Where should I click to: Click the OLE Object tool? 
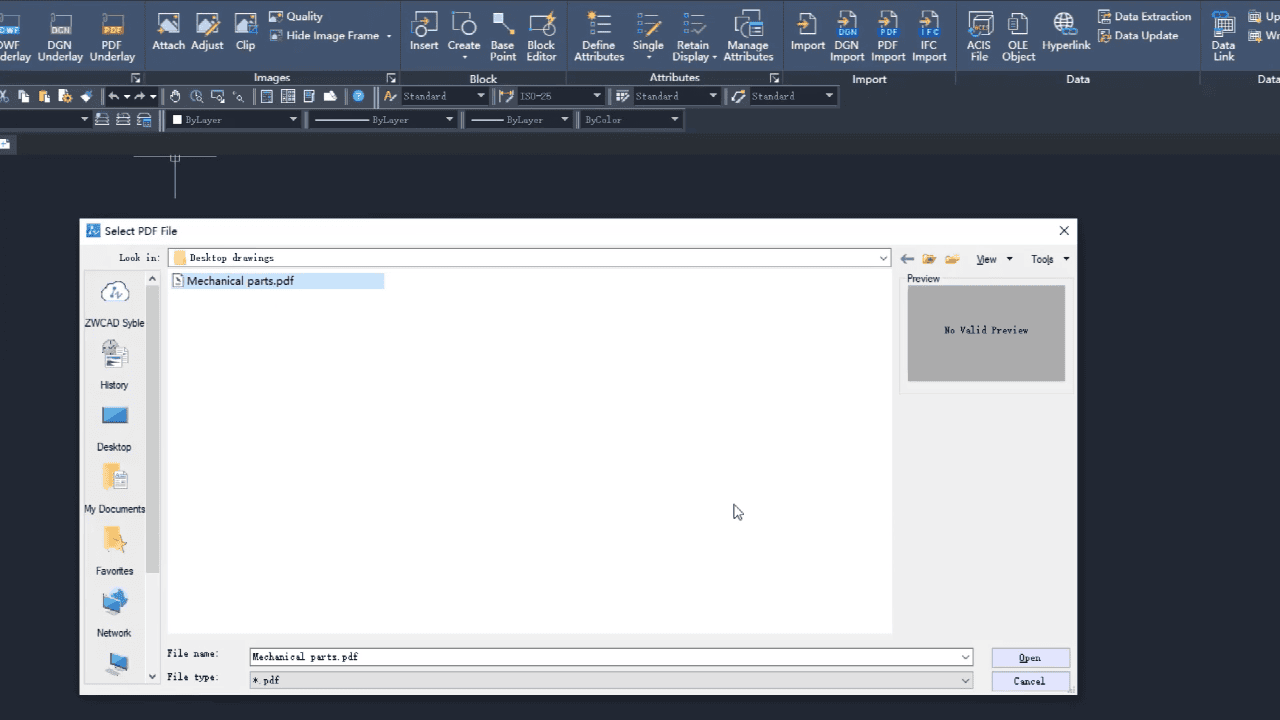pos(1018,37)
